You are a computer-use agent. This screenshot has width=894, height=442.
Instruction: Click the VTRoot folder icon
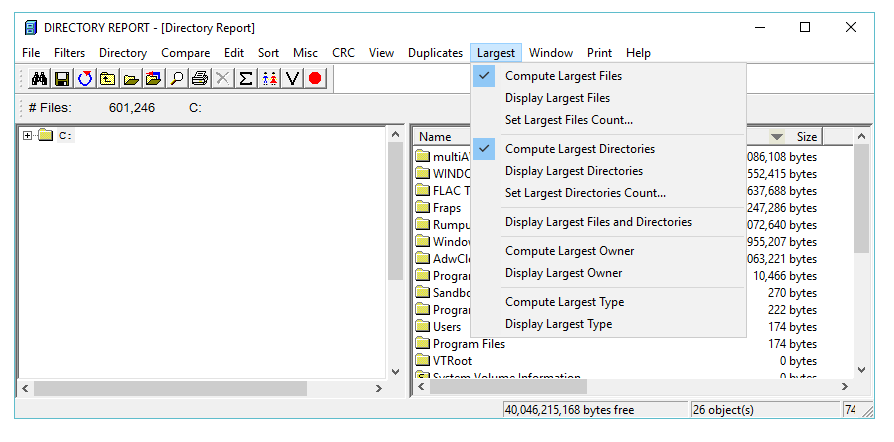422,360
